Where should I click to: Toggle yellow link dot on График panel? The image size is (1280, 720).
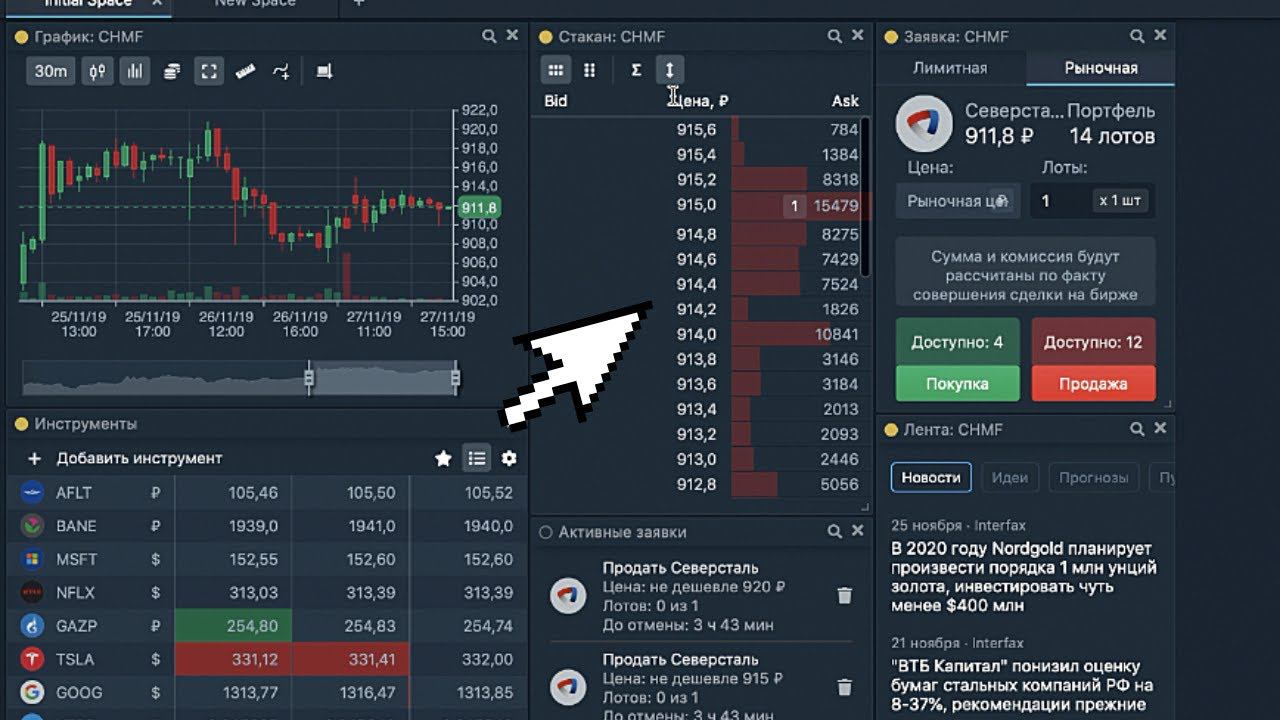(21, 37)
